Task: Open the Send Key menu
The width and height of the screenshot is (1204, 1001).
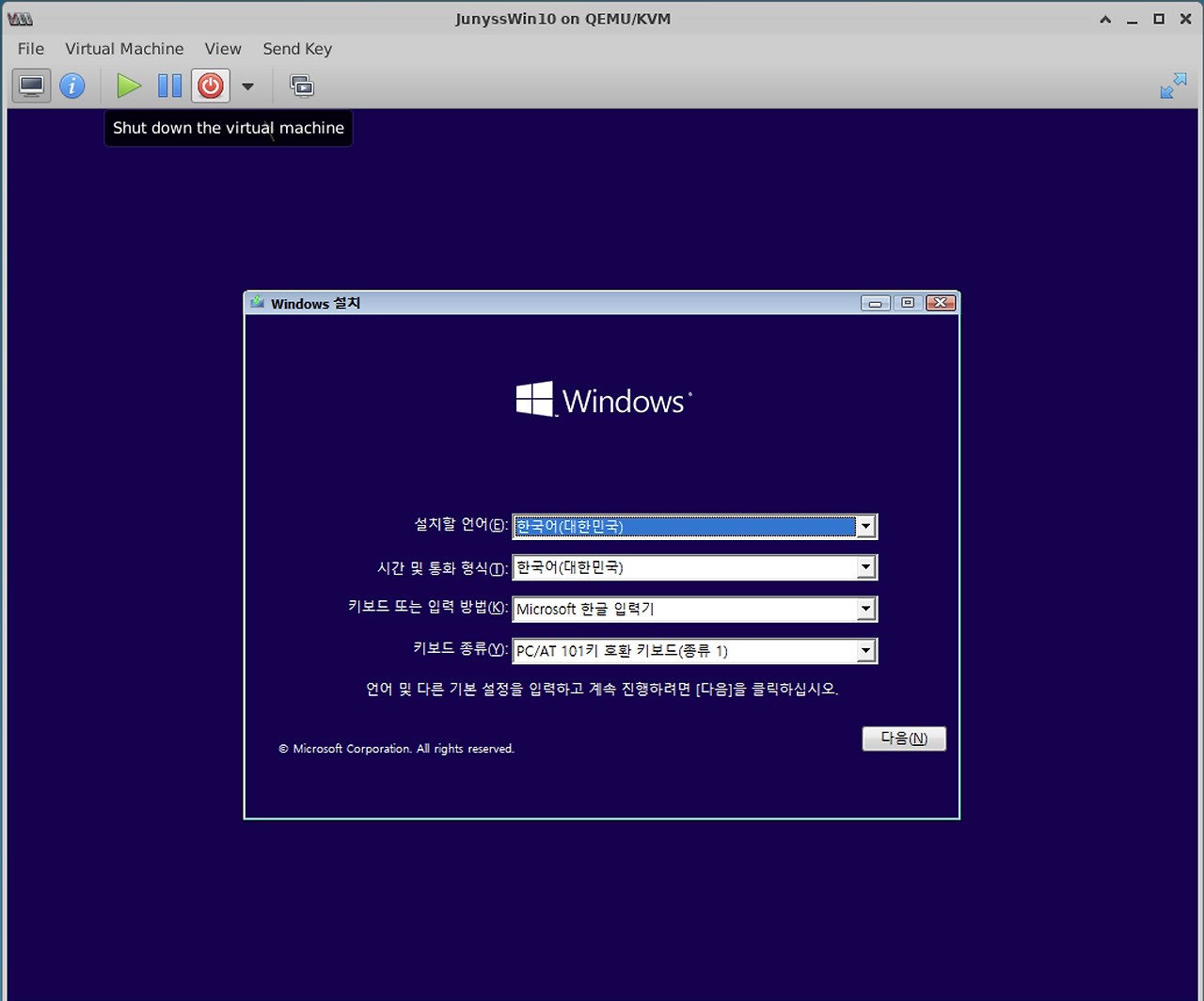Action: (297, 48)
